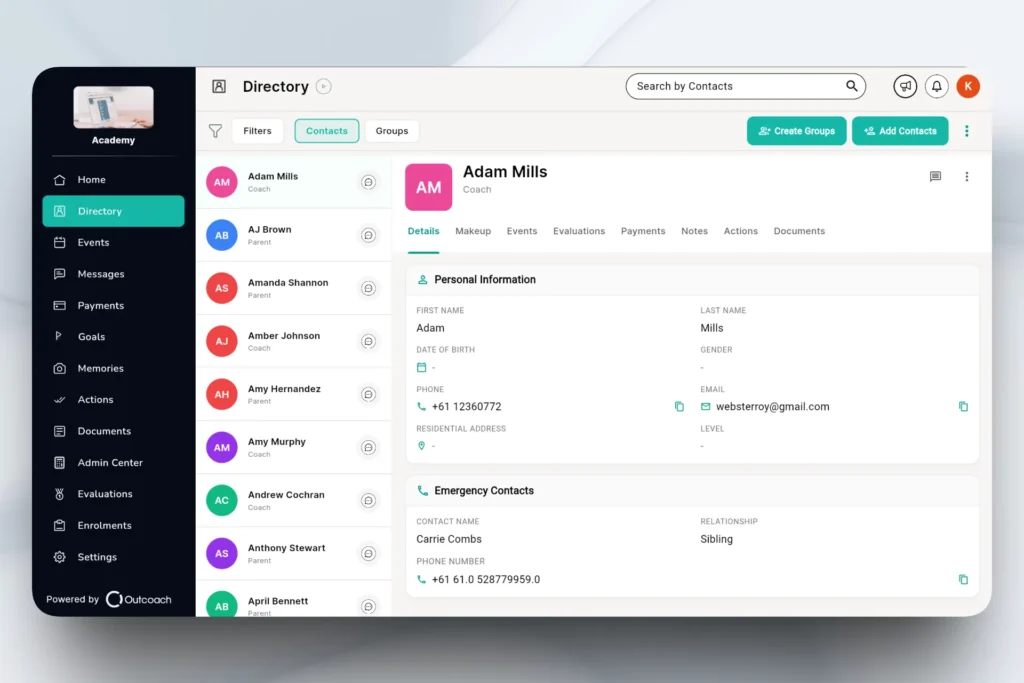Open Actions in sidebar
Image resolution: width=1024 pixels, height=683 pixels.
[x=114, y=400]
